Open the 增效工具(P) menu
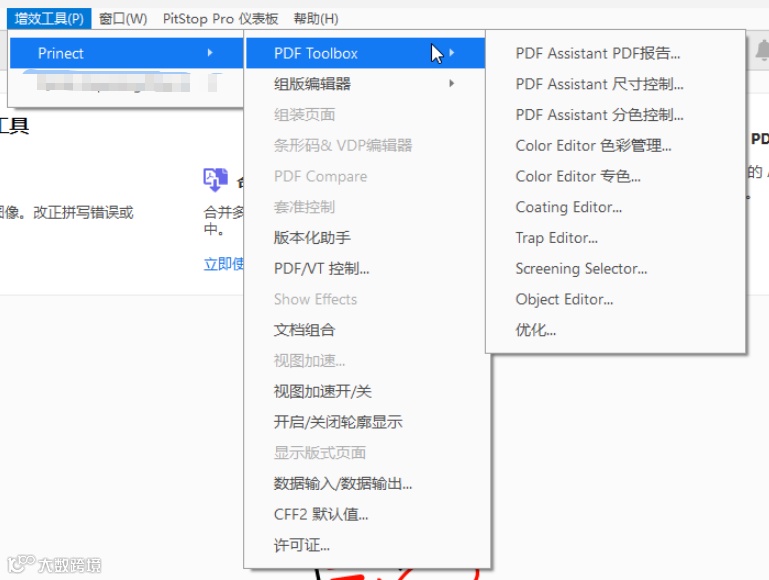 [49, 19]
